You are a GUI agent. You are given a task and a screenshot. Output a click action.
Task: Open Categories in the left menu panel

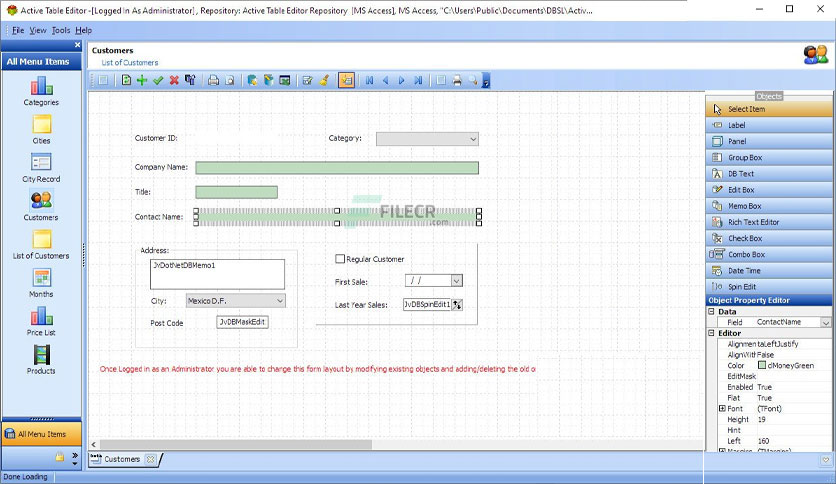click(41, 91)
